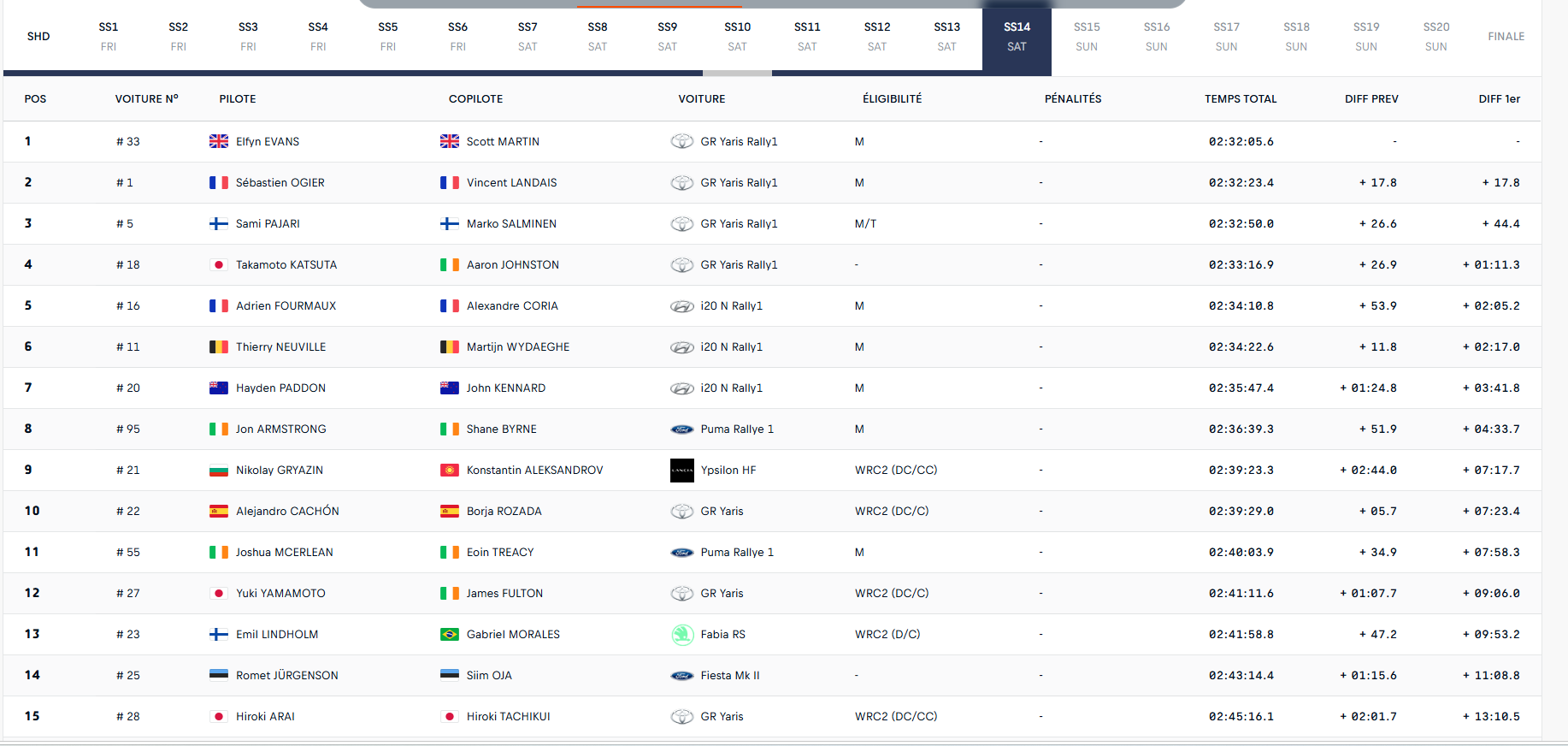Click the Toyota logo in Yuki YAMAMOTO row
This screenshot has height=746, width=1568.
(682, 593)
